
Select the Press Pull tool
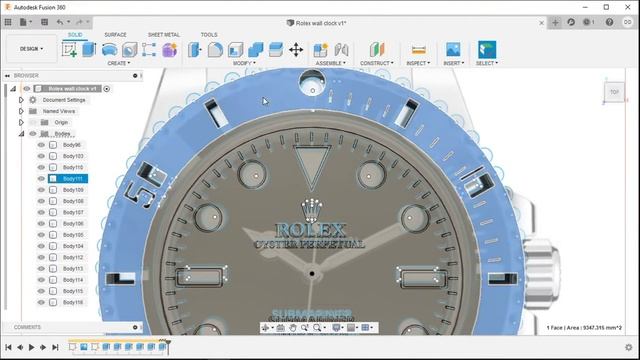(195, 50)
